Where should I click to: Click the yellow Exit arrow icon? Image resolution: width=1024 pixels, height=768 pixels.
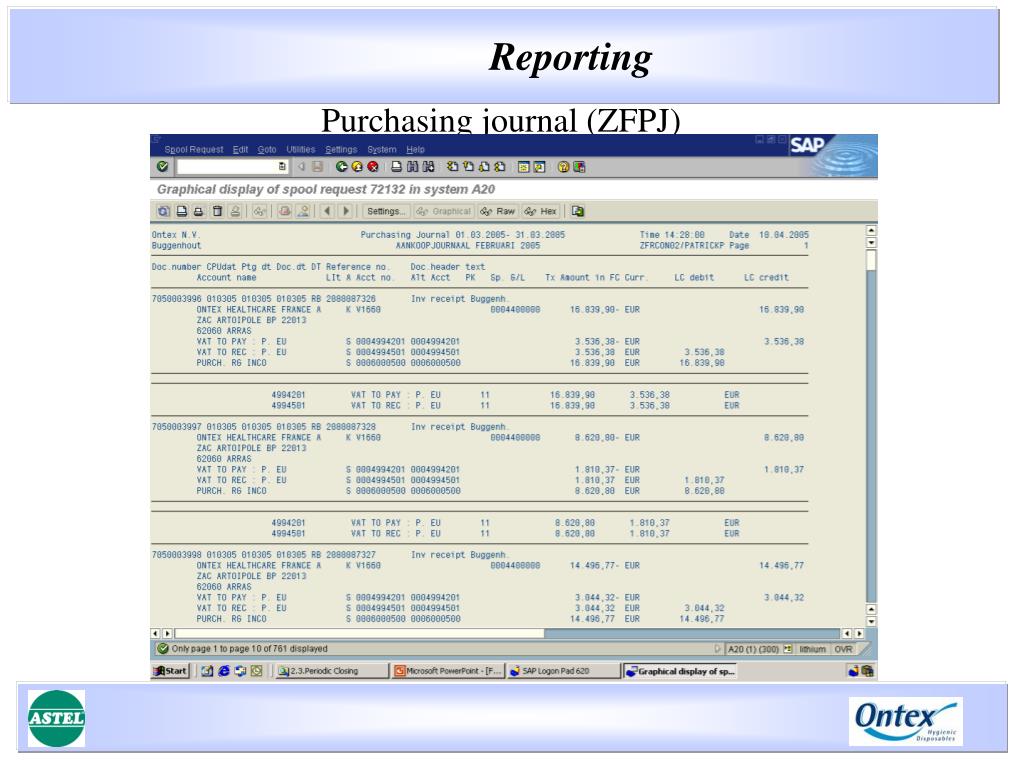tap(357, 167)
